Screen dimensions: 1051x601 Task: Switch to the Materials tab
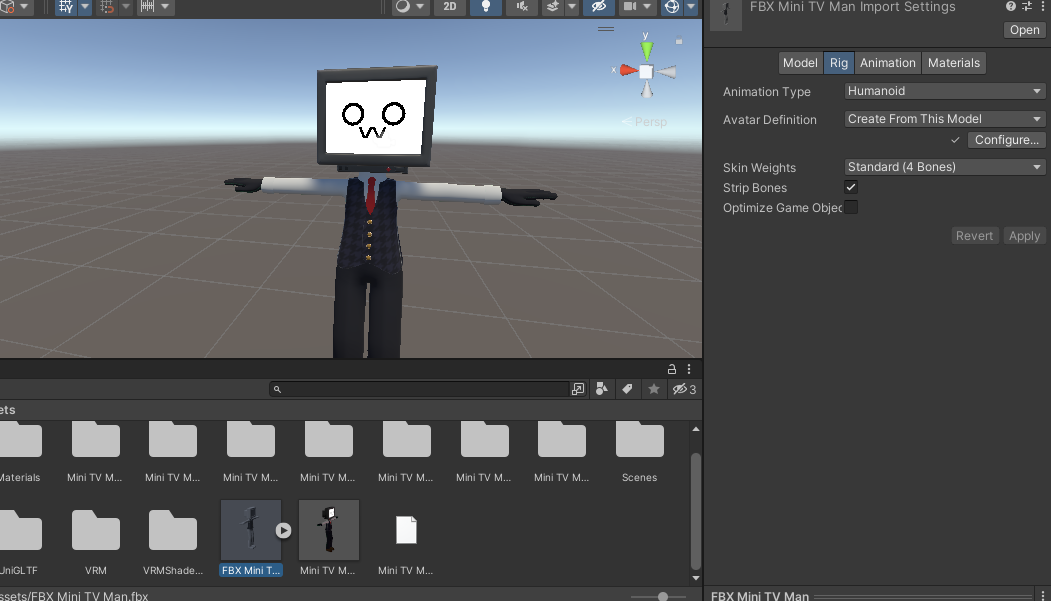(x=954, y=63)
